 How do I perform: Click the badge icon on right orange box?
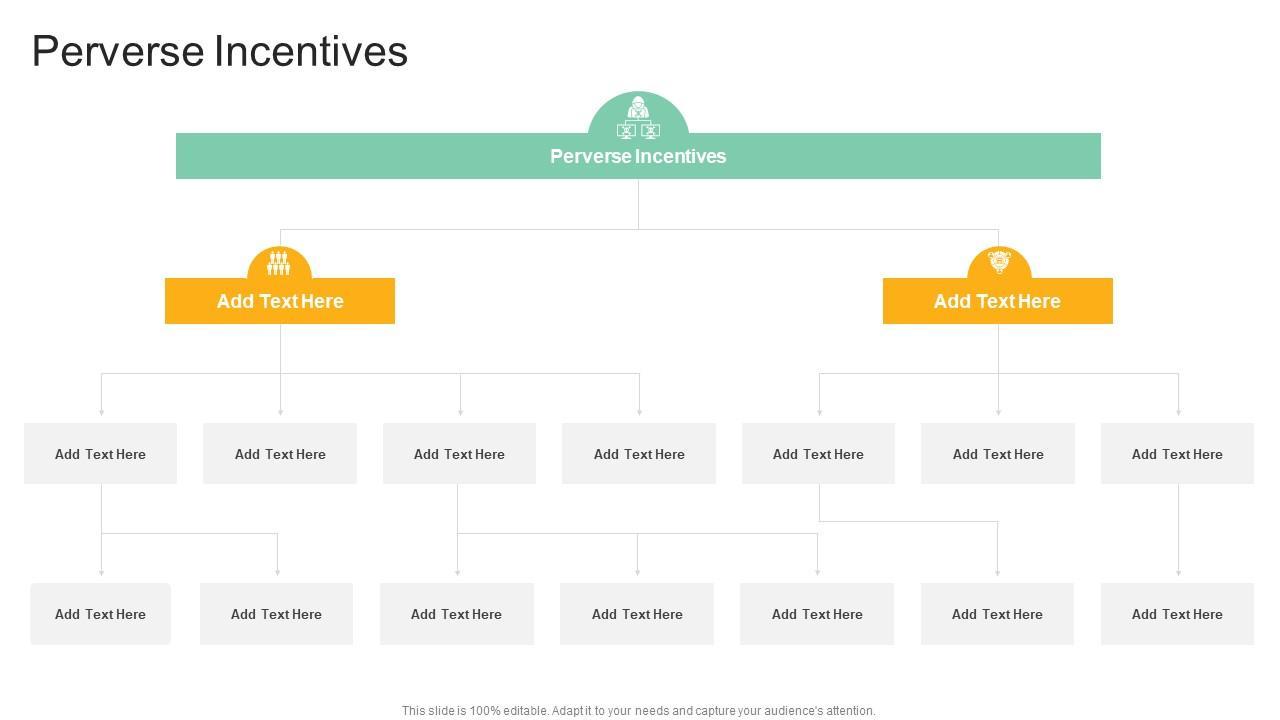point(999,262)
